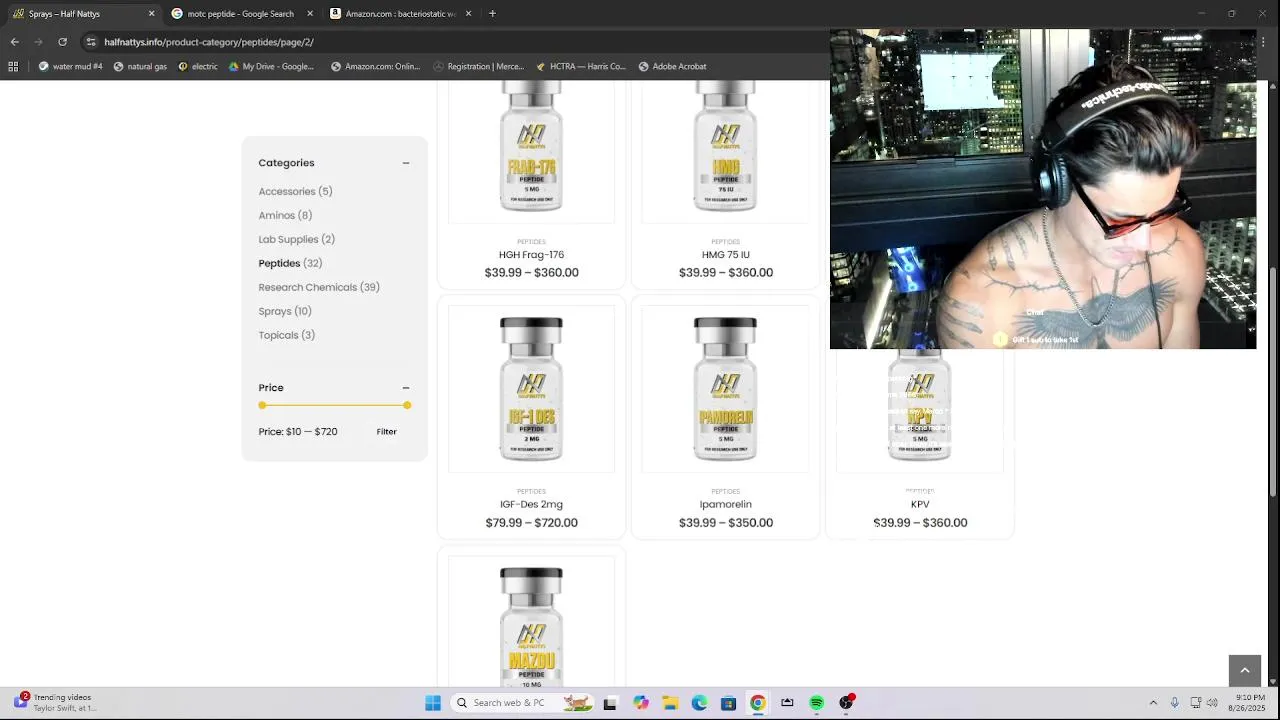
Task: Open the Ipamorelin vial thumbnail
Action: pos(725,389)
